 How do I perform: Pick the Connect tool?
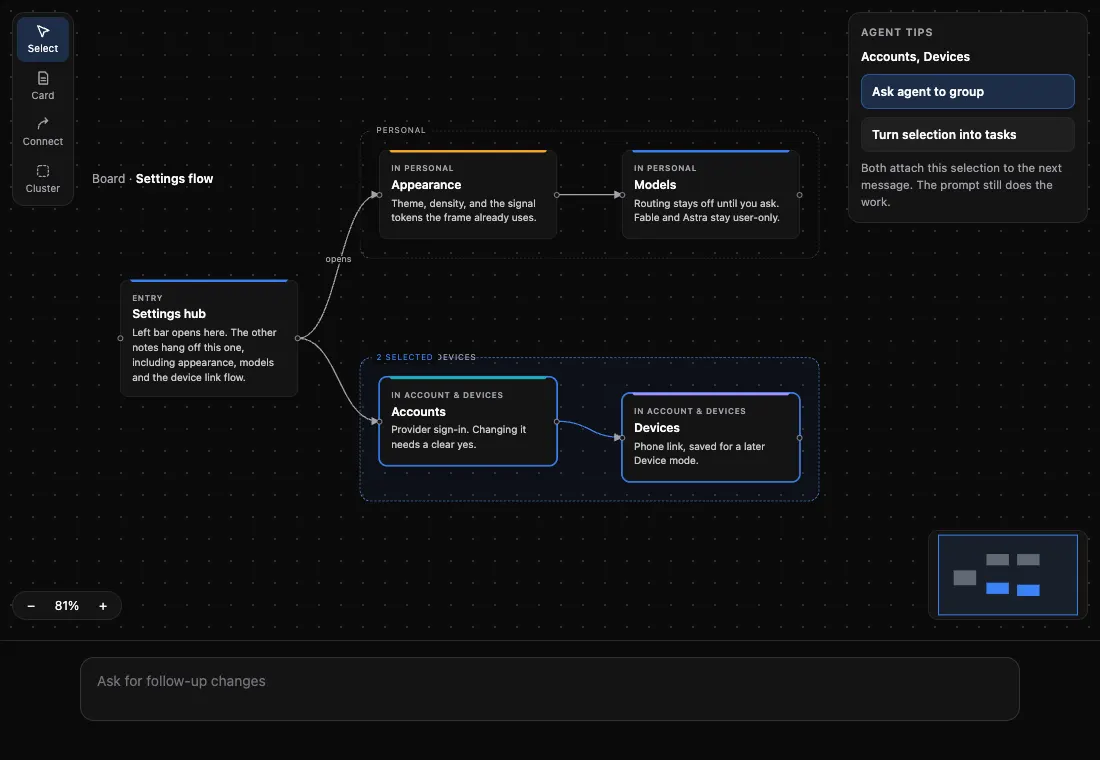click(x=43, y=132)
